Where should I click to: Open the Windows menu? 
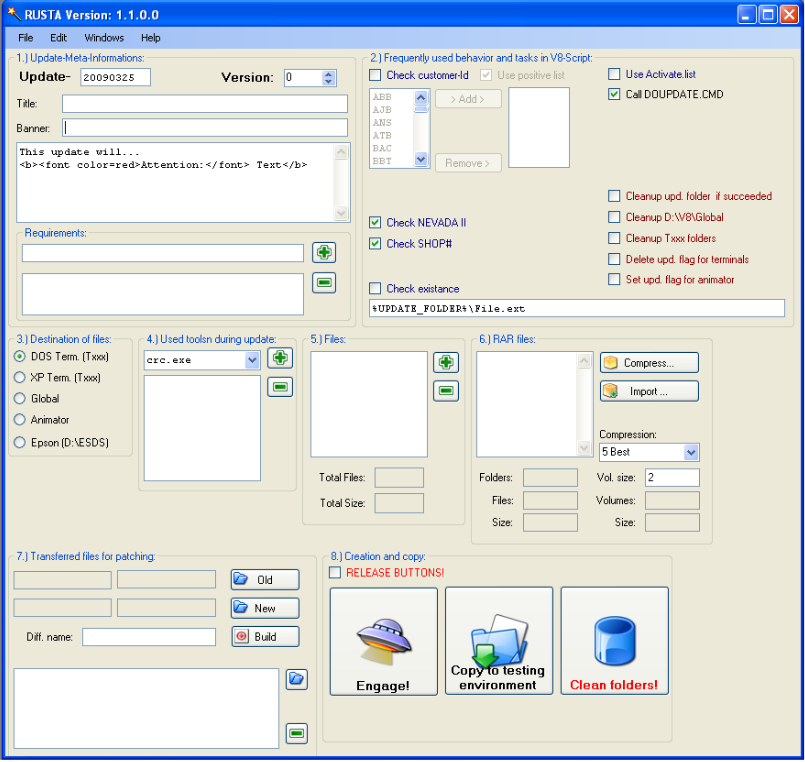104,38
